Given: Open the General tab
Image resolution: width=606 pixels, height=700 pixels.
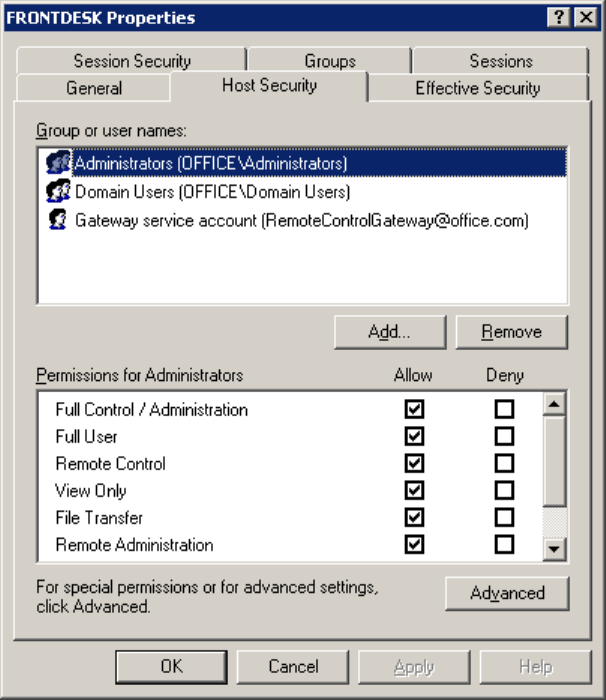Looking at the screenshot, I should [x=94, y=88].
